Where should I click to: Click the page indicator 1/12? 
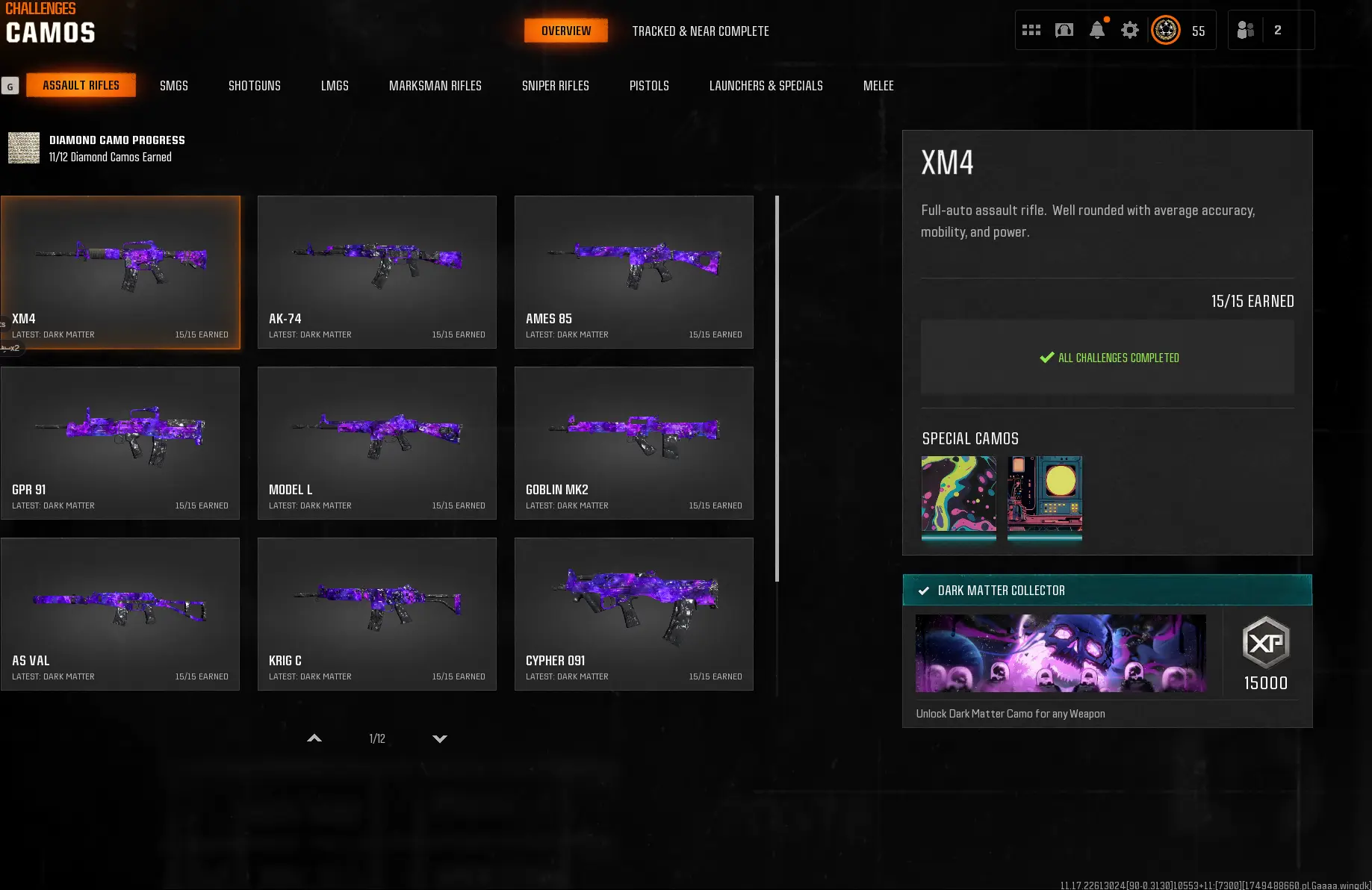377,738
